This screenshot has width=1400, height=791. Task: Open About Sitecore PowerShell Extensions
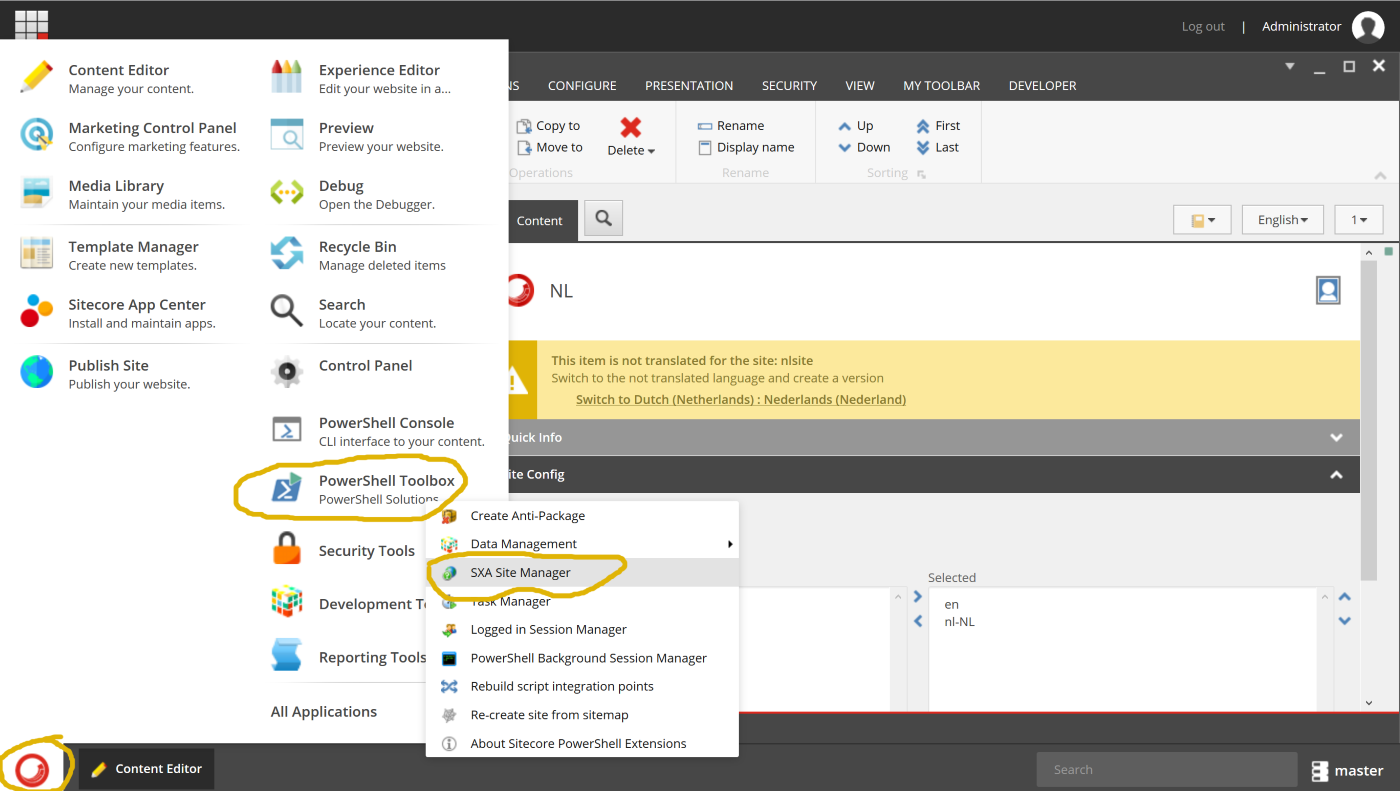coord(582,743)
